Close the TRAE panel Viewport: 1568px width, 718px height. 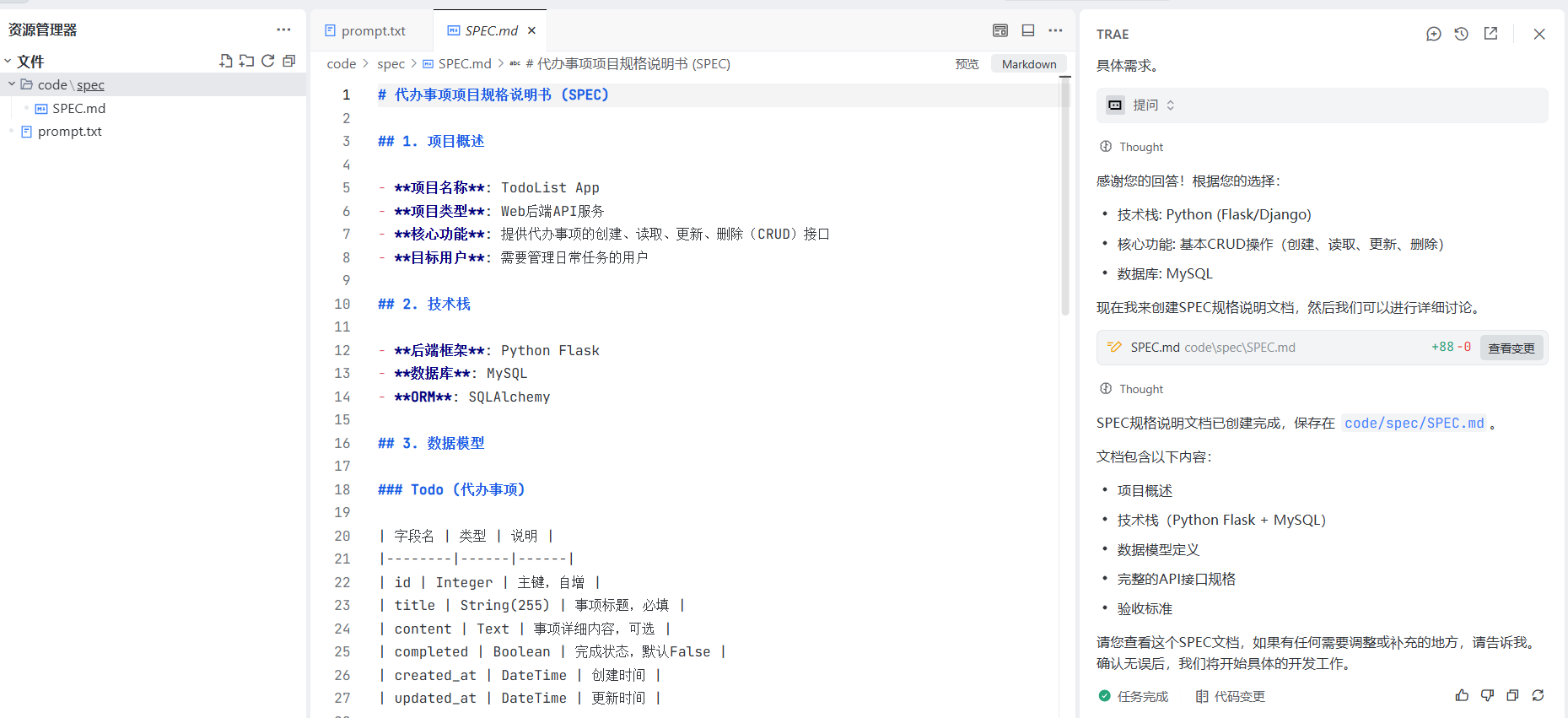[1539, 34]
